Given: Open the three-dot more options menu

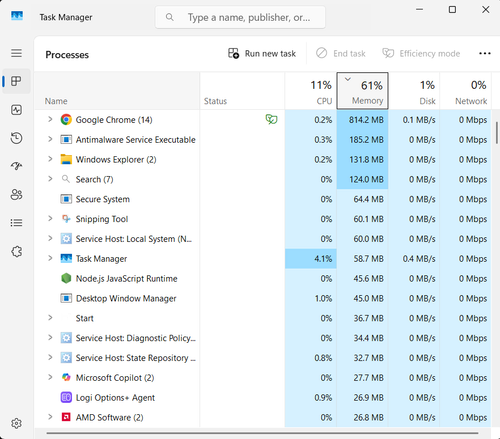Looking at the screenshot, I should click(484, 53).
